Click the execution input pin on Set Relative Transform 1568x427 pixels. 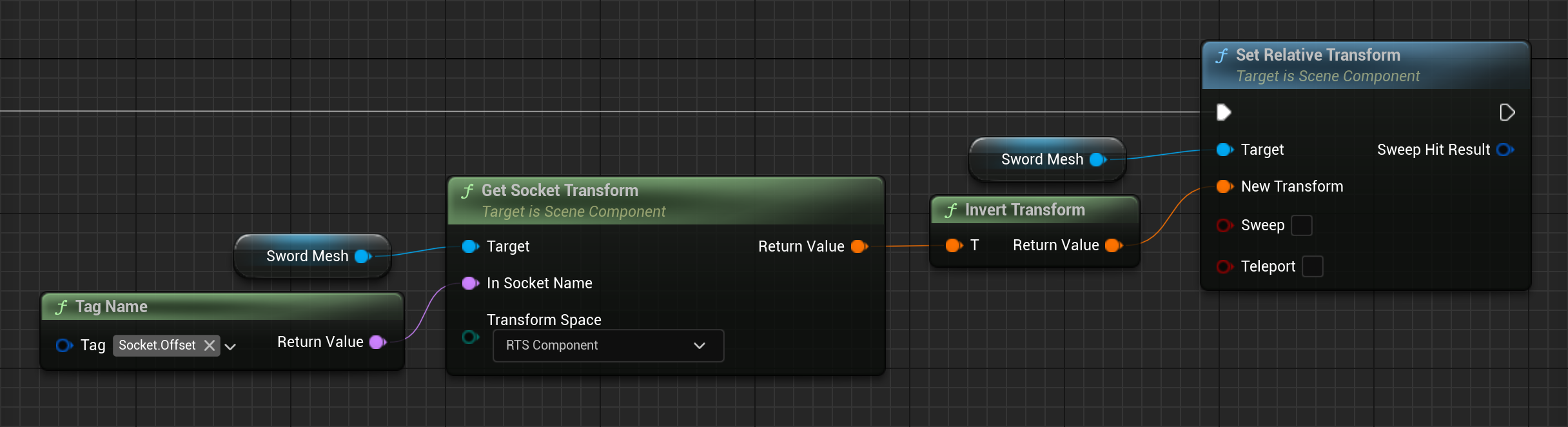(x=1224, y=112)
